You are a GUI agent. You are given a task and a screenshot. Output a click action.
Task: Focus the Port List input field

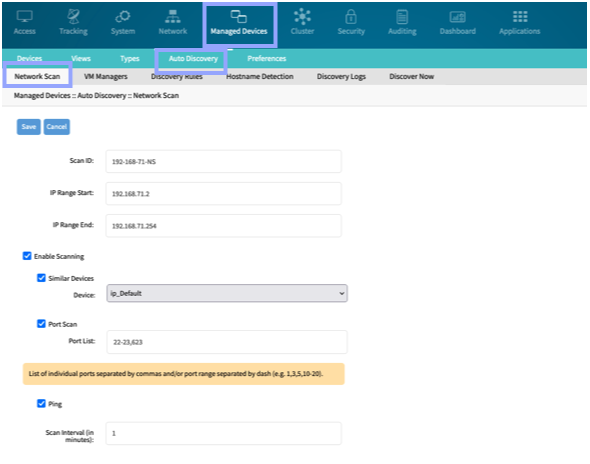227,342
